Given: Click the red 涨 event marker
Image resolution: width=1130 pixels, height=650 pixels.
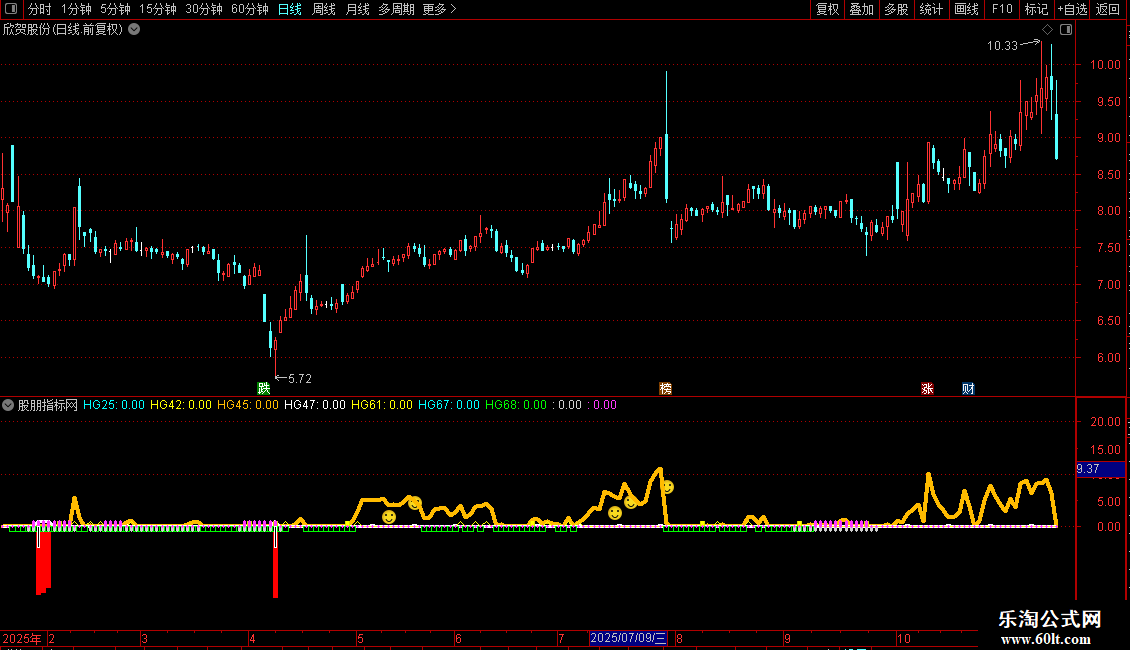Looking at the screenshot, I should click(x=927, y=388).
